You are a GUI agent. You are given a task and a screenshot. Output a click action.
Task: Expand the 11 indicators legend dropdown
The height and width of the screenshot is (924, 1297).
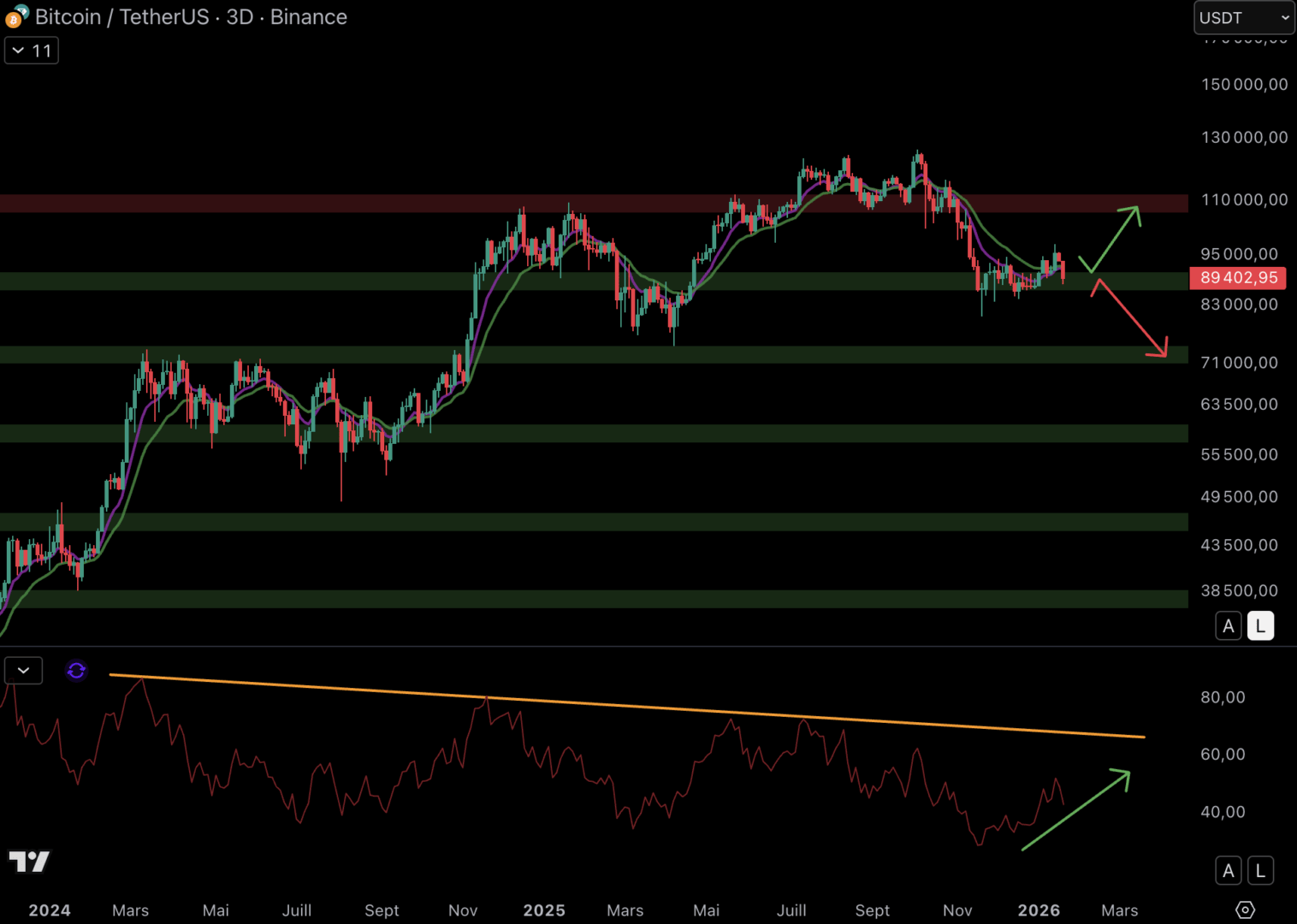coord(32,50)
